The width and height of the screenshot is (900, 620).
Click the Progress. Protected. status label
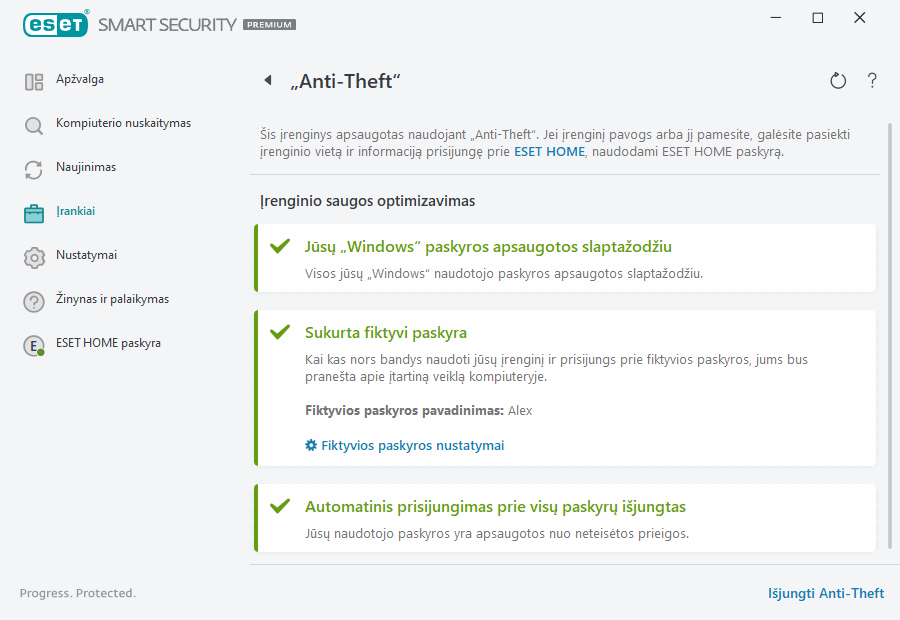(x=78, y=593)
